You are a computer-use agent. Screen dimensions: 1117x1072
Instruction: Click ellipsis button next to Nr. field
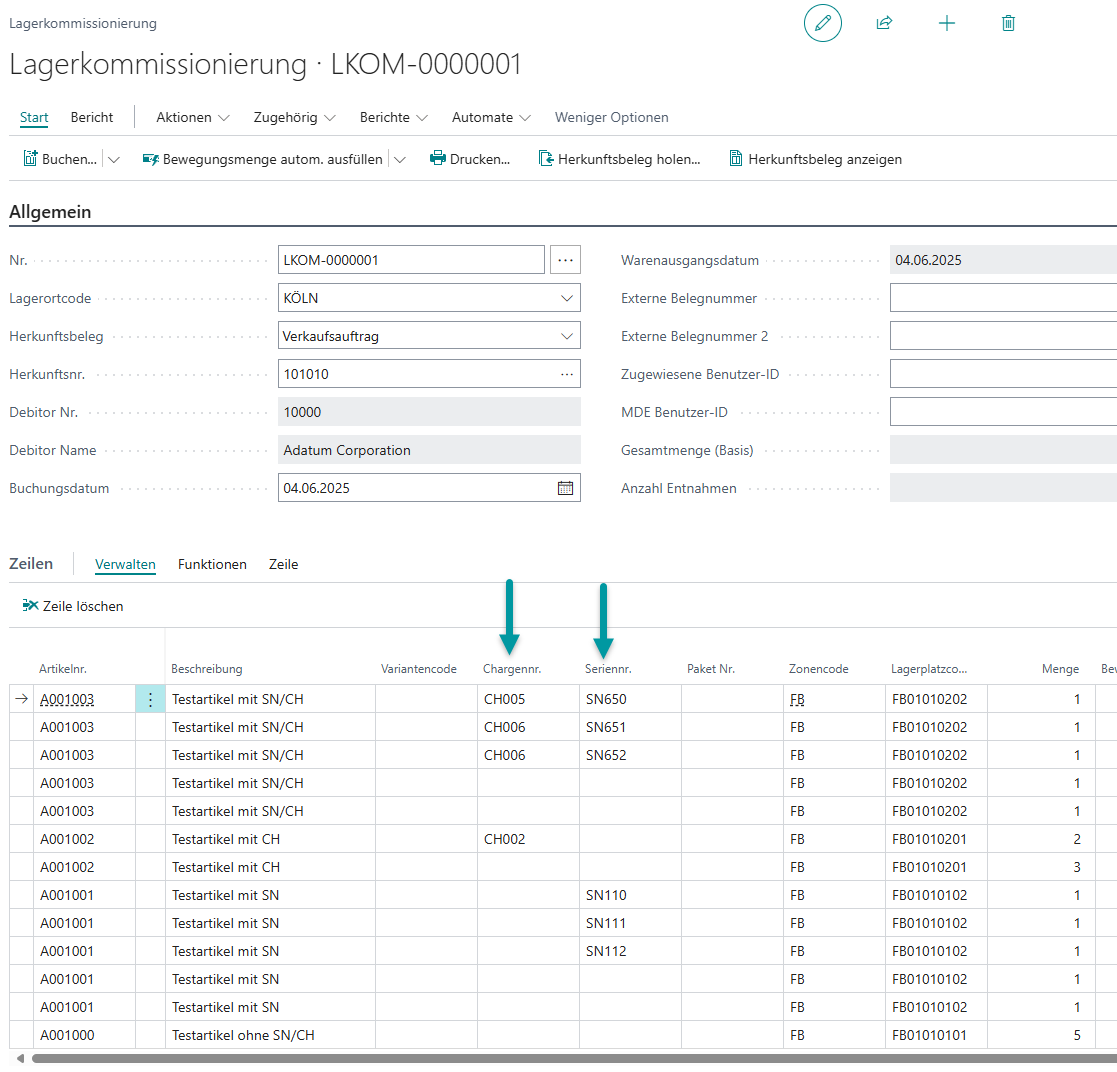pyautogui.click(x=565, y=260)
